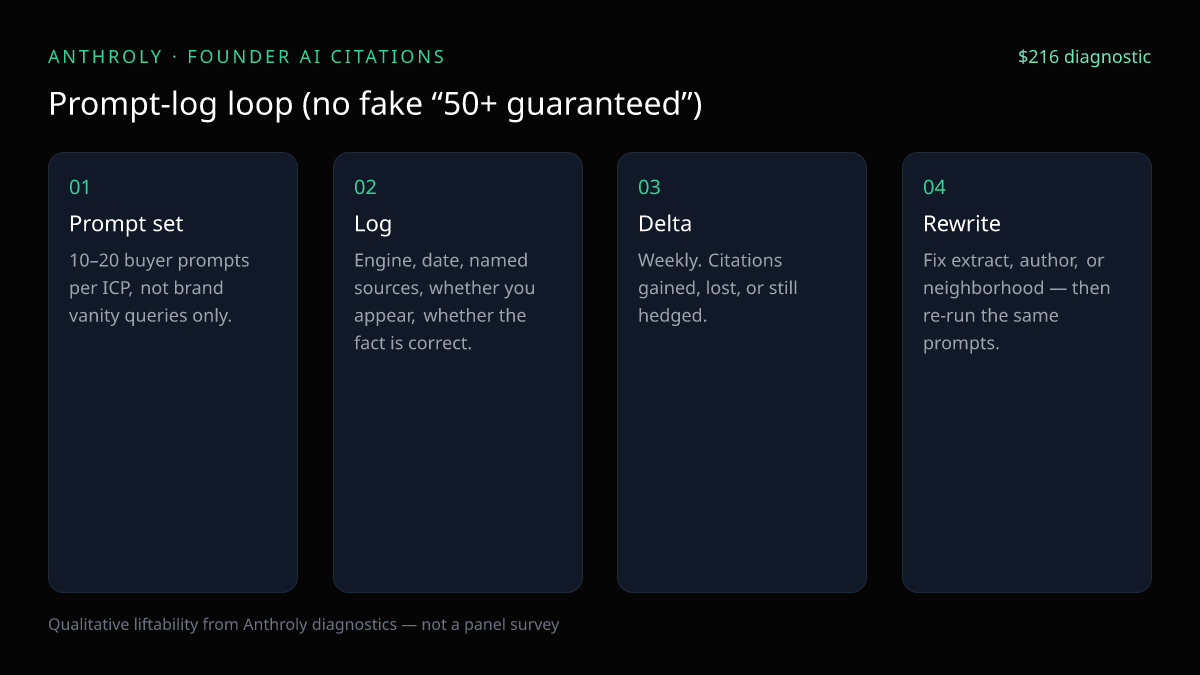Screen dimensions: 1200x675
Task: Click the 04 step number
Action: (x=934, y=187)
